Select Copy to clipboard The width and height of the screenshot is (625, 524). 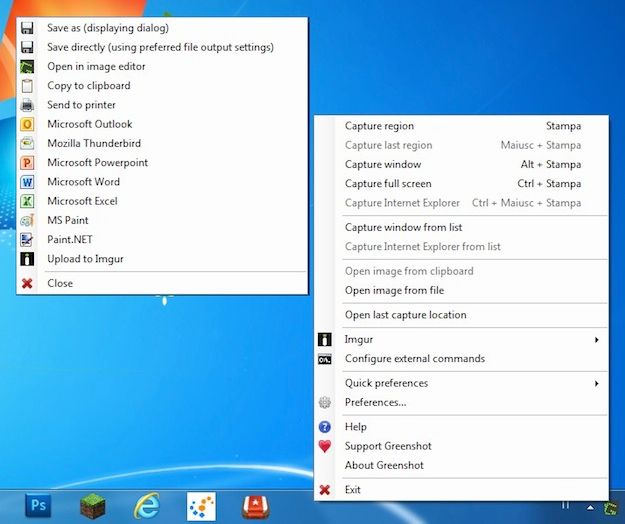88,86
